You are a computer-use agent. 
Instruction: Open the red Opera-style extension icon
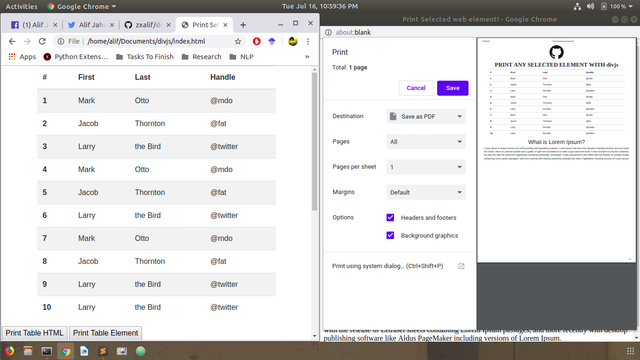click(256, 41)
